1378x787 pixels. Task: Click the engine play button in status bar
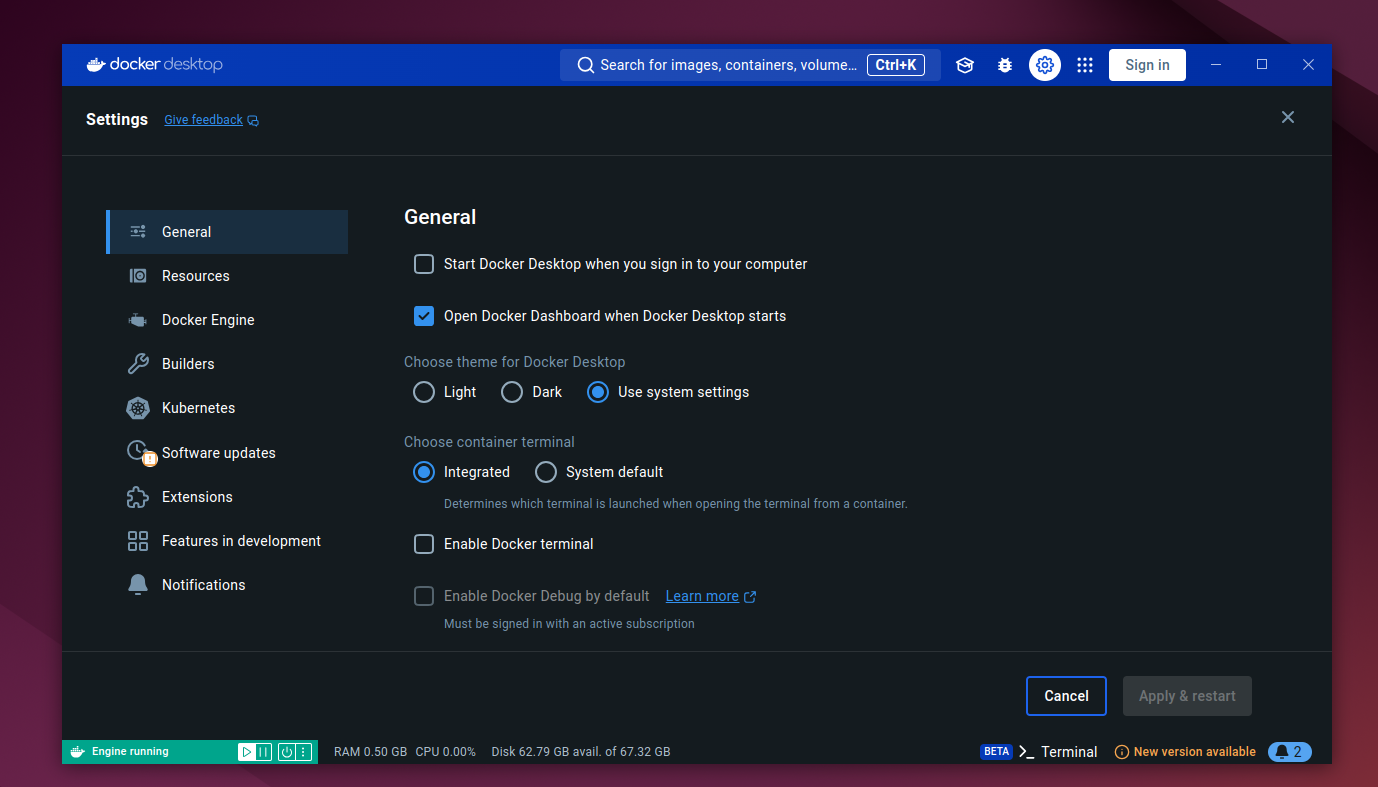tap(246, 752)
